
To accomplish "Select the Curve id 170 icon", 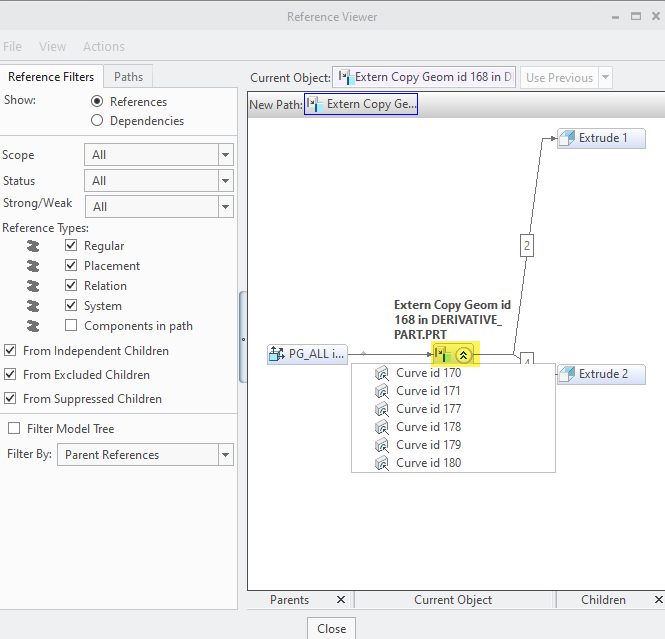I will point(381,373).
